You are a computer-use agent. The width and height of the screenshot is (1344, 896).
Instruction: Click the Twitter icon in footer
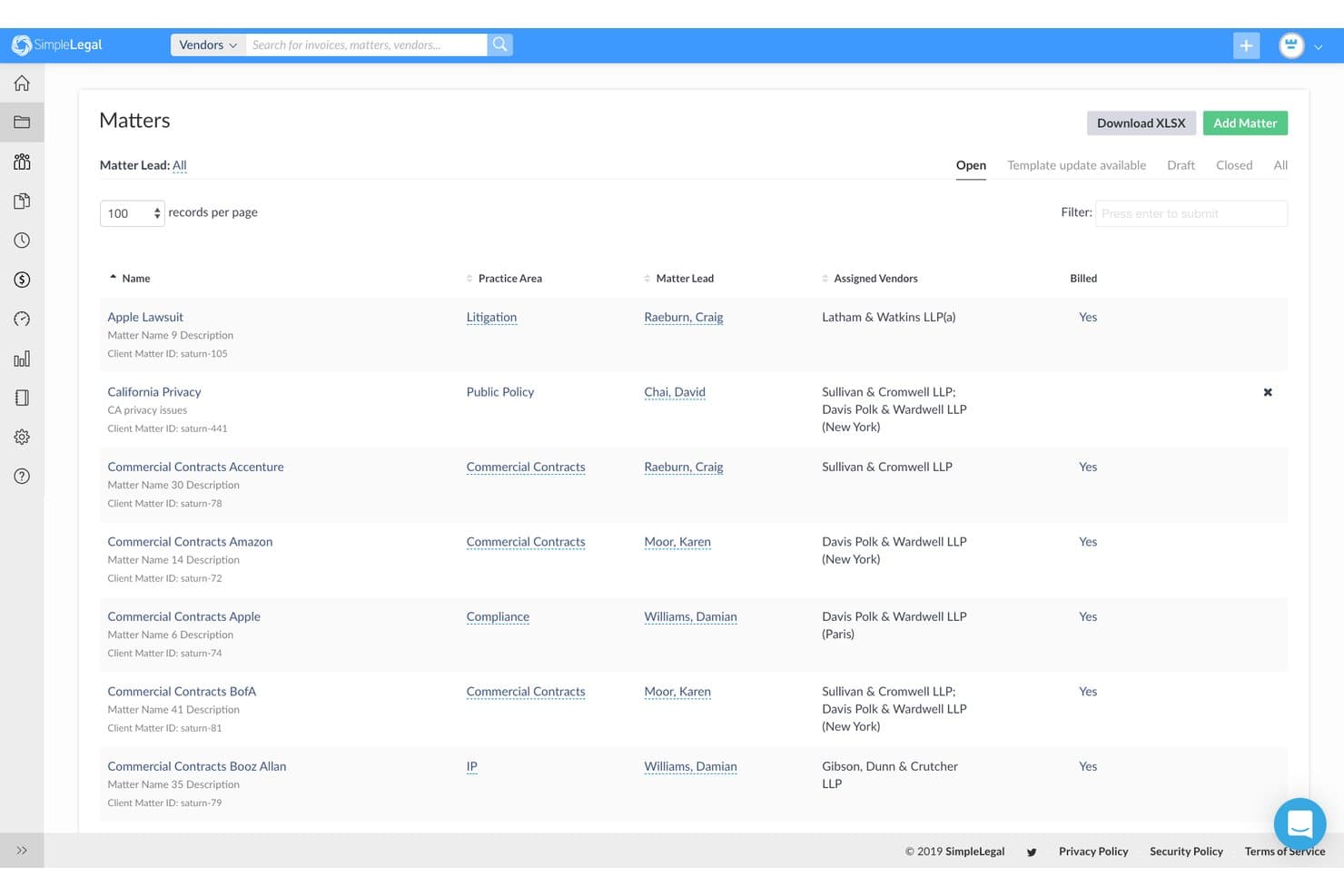(x=1032, y=852)
